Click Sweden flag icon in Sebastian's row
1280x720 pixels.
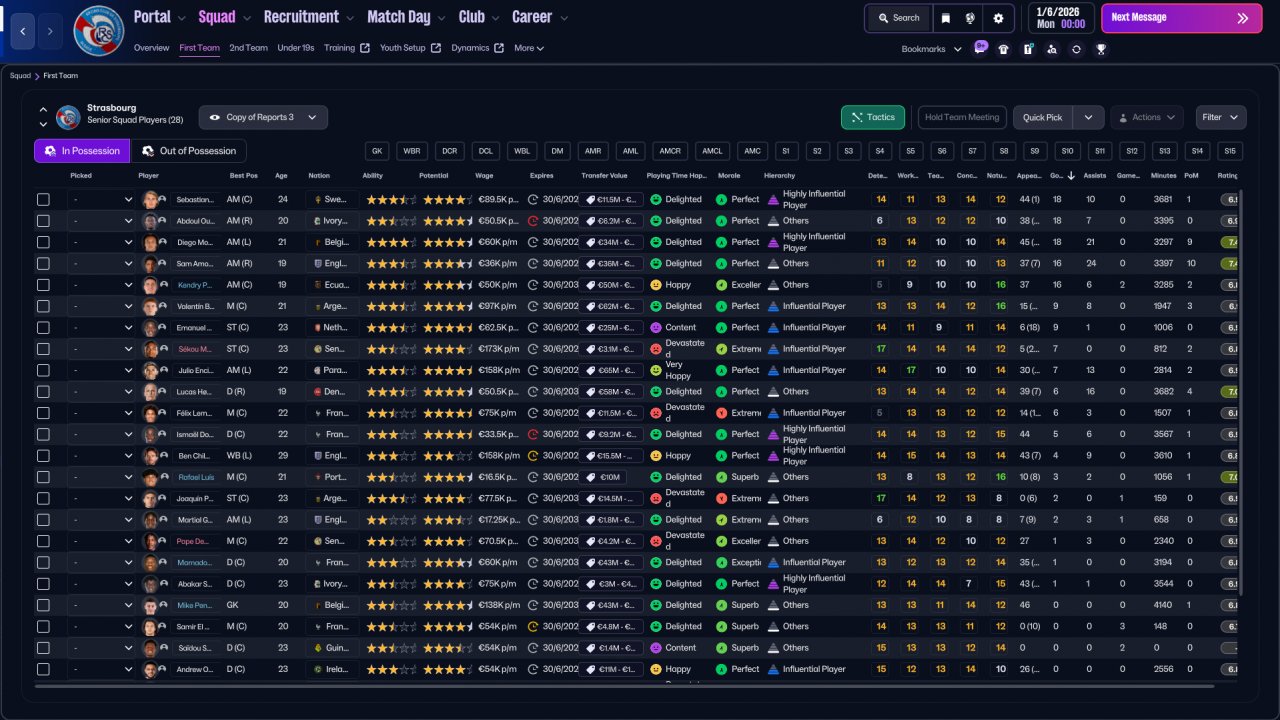(316, 199)
